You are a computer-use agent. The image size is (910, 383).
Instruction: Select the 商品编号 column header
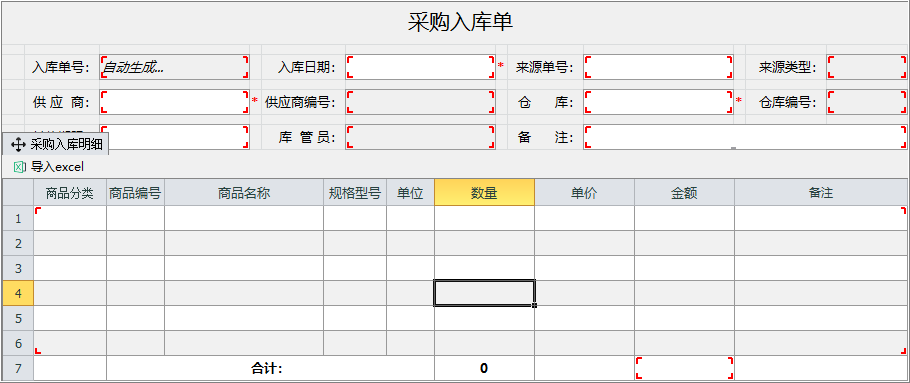click(135, 193)
